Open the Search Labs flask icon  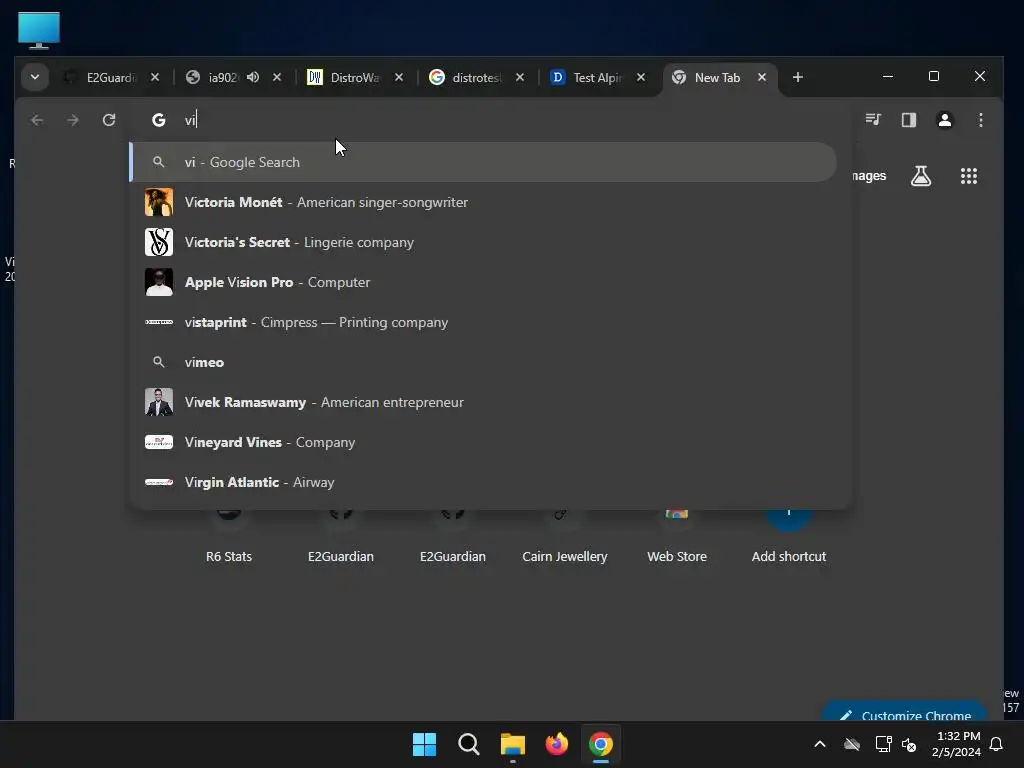(921, 176)
